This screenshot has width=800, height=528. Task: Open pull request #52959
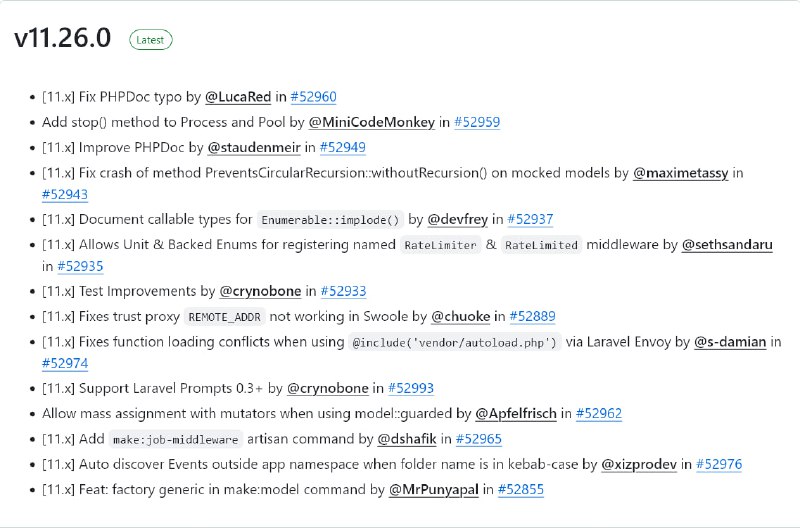[477, 122]
